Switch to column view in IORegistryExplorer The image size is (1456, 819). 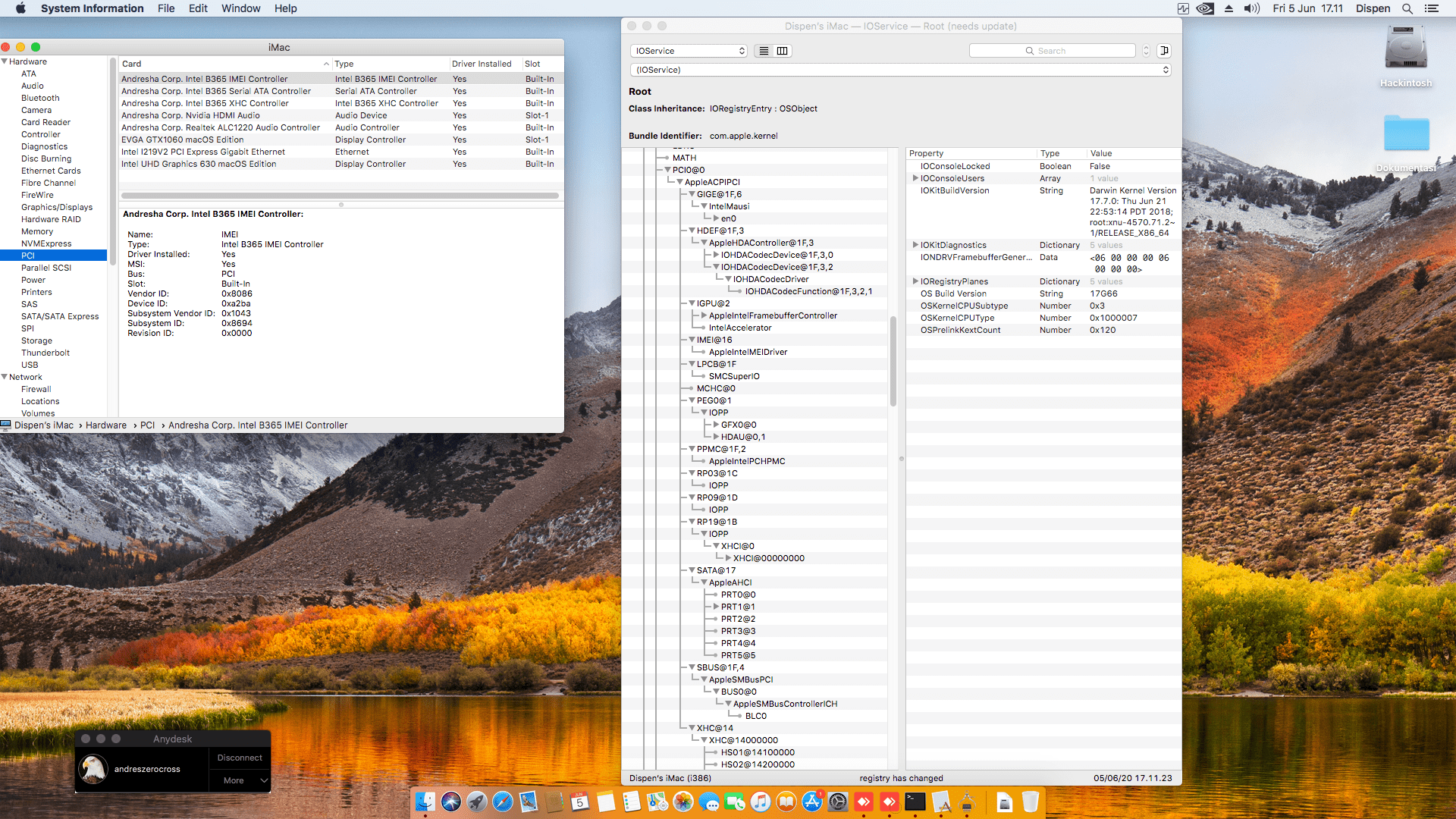[782, 51]
